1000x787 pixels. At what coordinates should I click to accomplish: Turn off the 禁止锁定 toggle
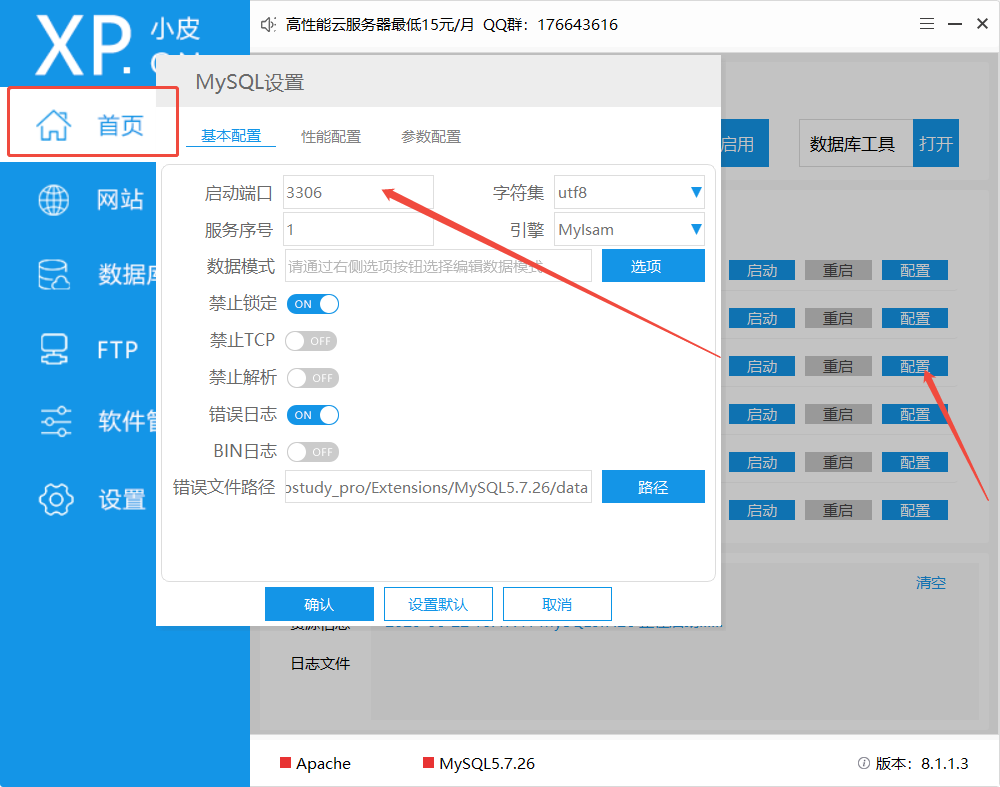coord(313,304)
